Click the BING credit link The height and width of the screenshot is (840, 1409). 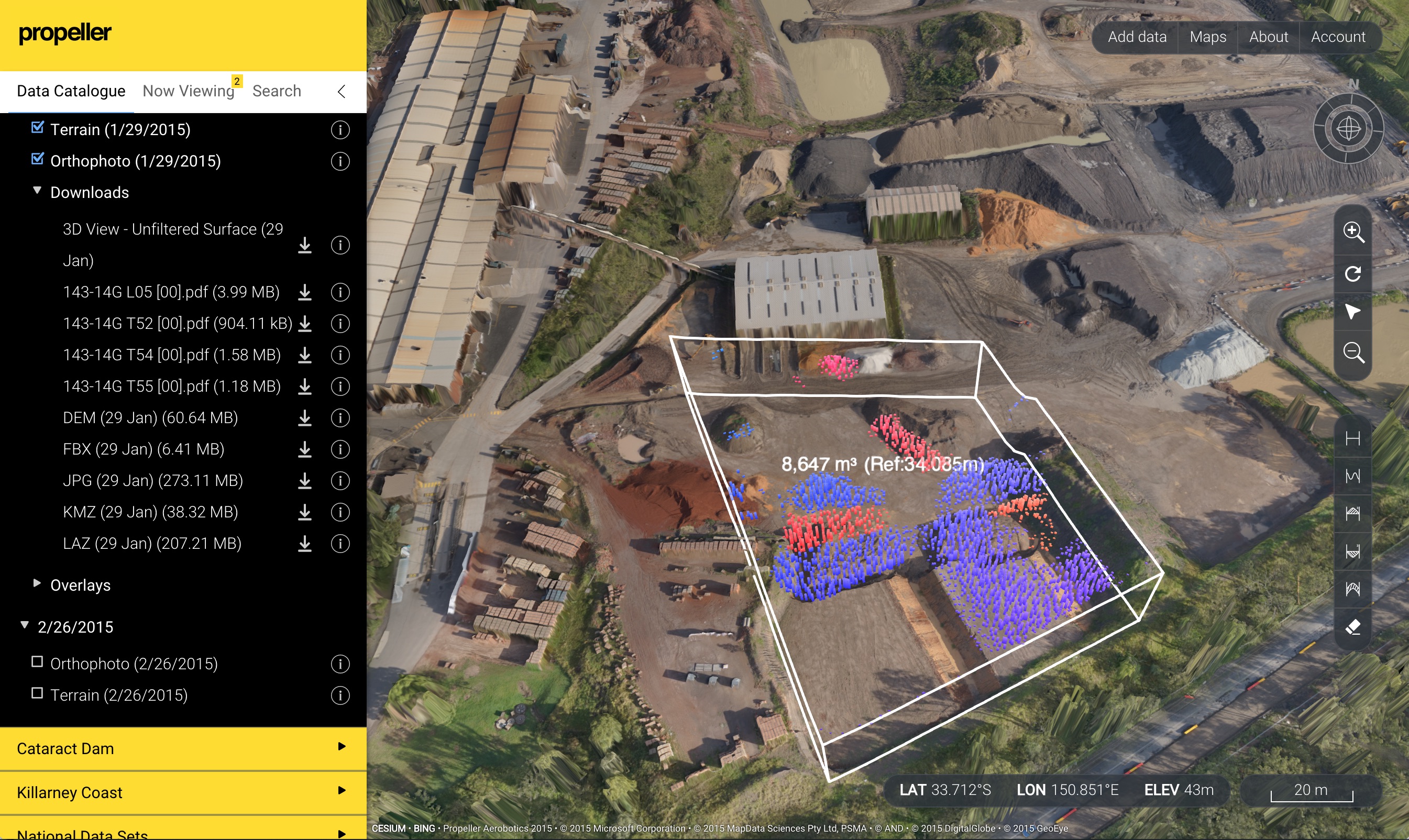point(424,828)
